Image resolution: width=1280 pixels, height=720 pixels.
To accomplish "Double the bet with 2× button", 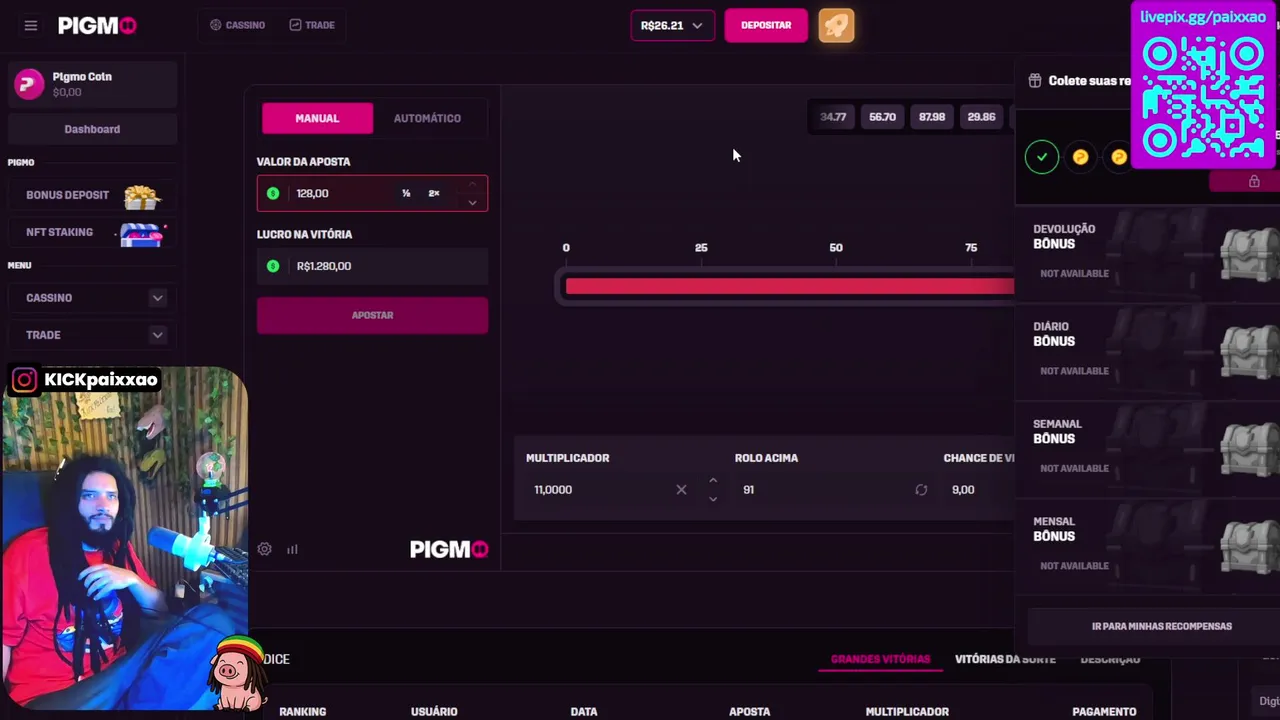I will coord(434,193).
